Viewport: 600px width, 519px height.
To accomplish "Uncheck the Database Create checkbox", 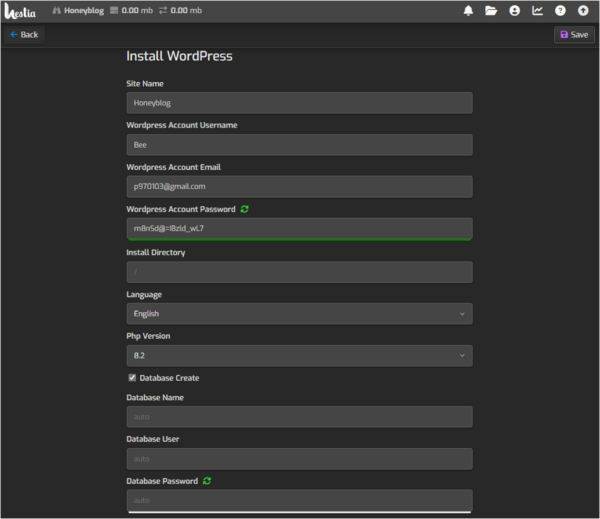I will (132, 378).
